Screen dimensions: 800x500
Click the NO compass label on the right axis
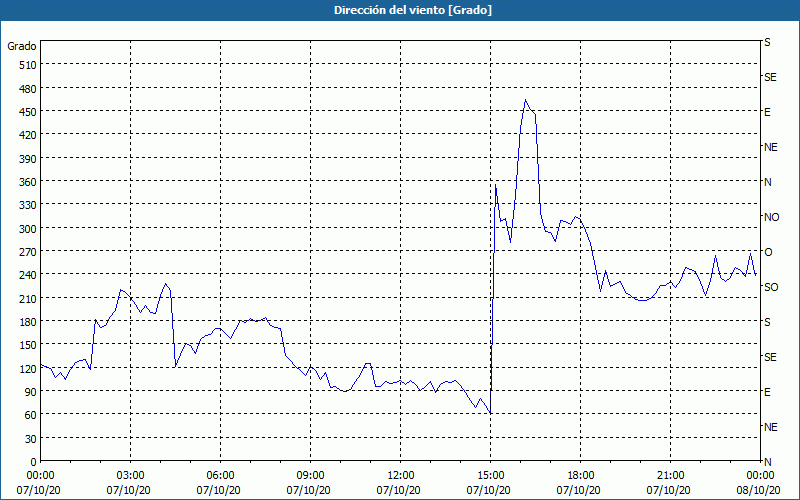[771, 217]
